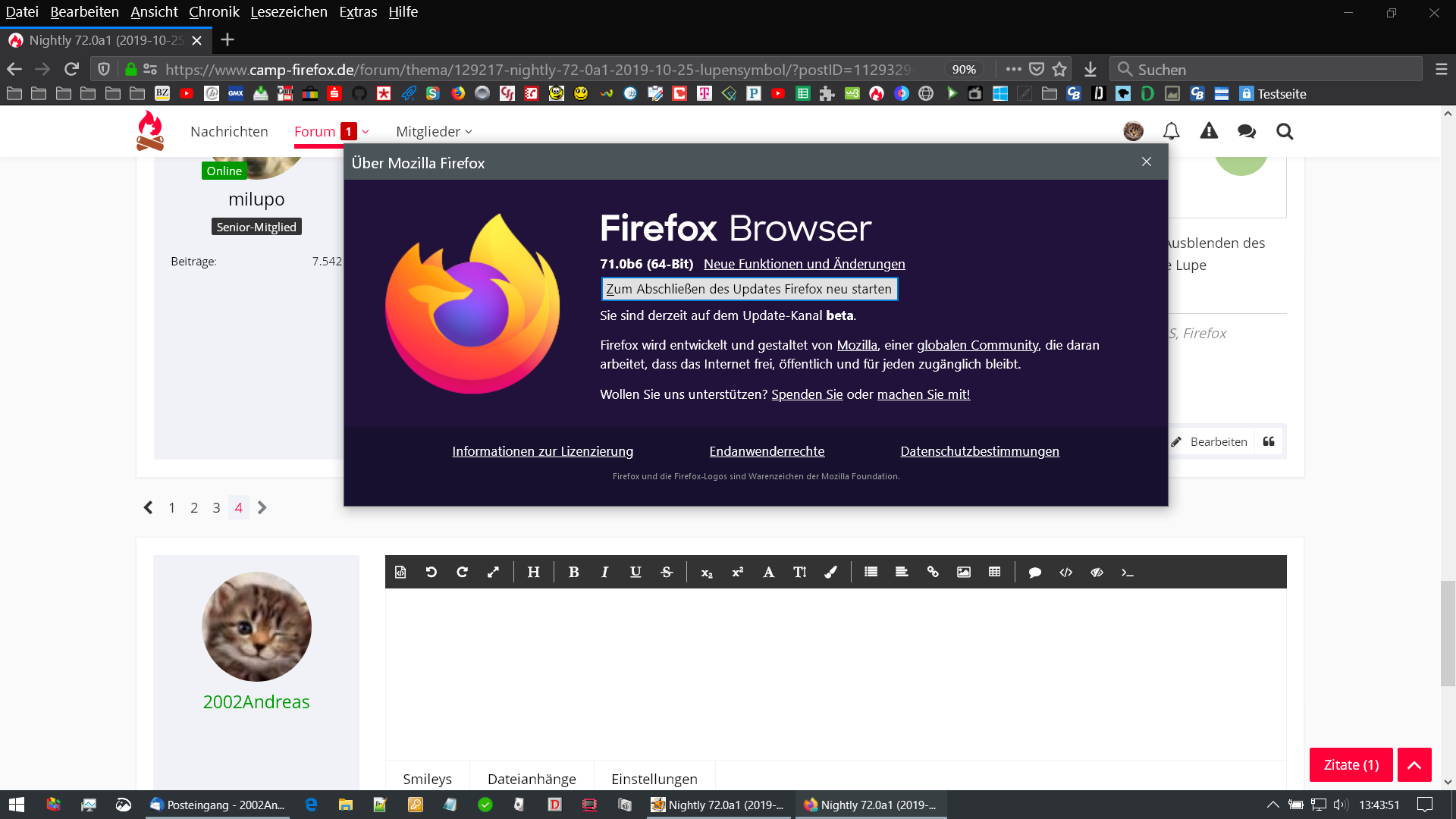Image resolution: width=1456 pixels, height=819 pixels.
Task: Open the forum search magnifier icon
Action: [1284, 131]
